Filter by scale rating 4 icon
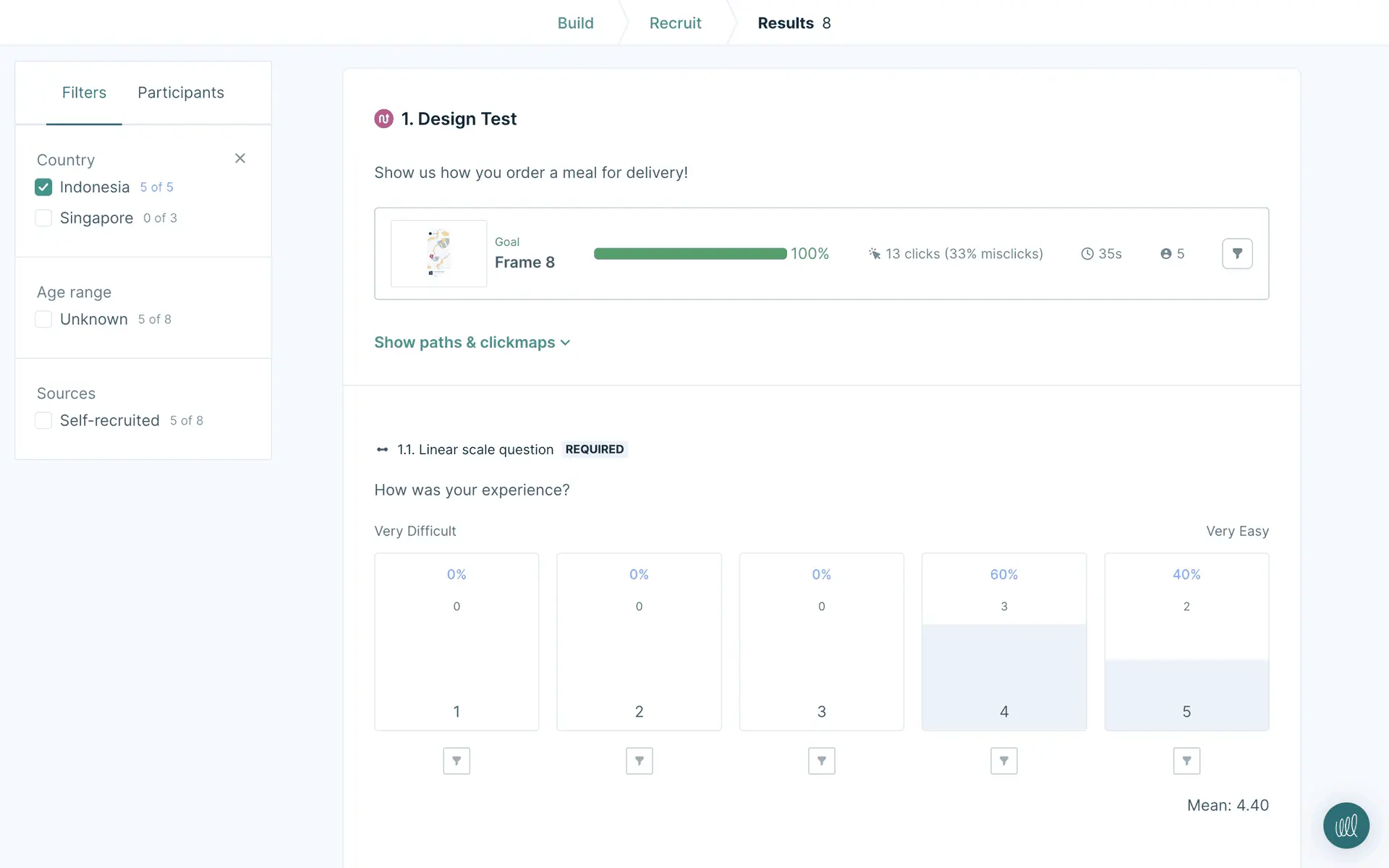1389x868 pixels. (x=1003, y=761)
